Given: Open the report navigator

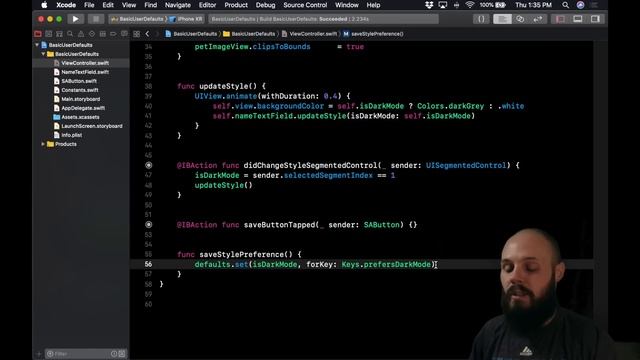Looking at the screenshot, I should pyautogui.click(x=124, y=34).
